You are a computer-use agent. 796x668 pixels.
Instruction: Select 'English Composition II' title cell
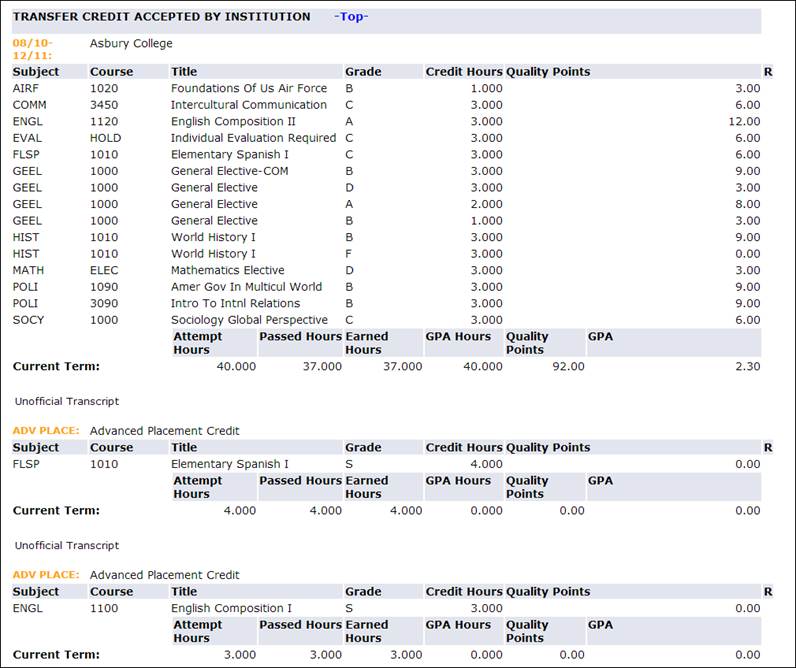click(233, 122)
